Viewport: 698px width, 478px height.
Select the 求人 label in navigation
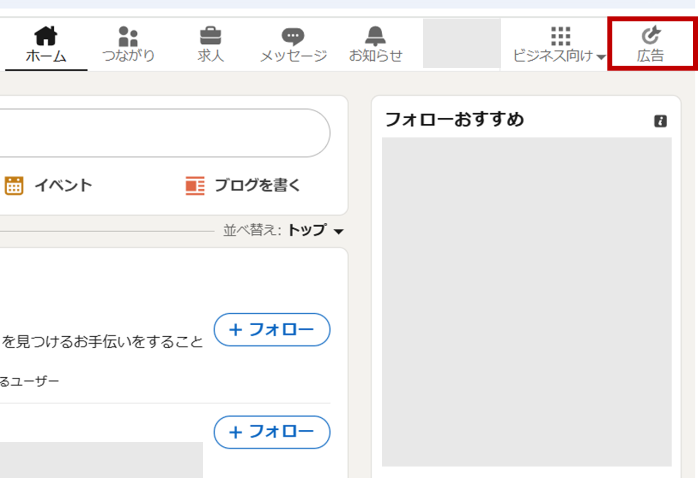(x=211, y=56)
